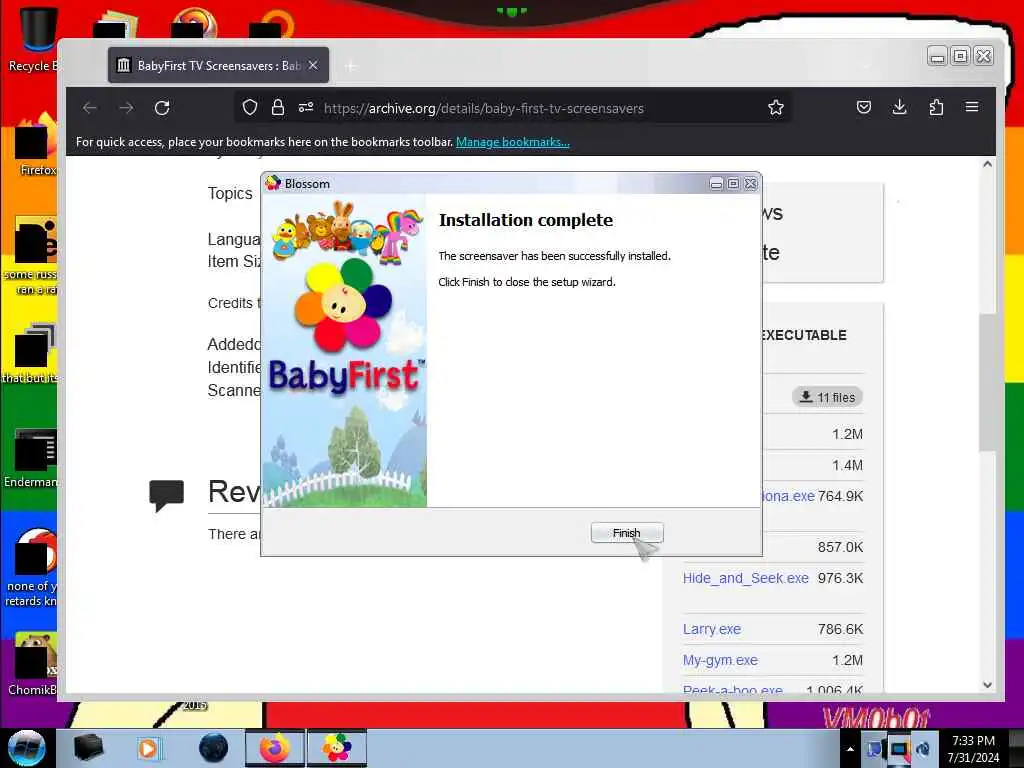Open Larry.exe download link
Viewport: 1024px width, 768px height.
pos(711,629)
